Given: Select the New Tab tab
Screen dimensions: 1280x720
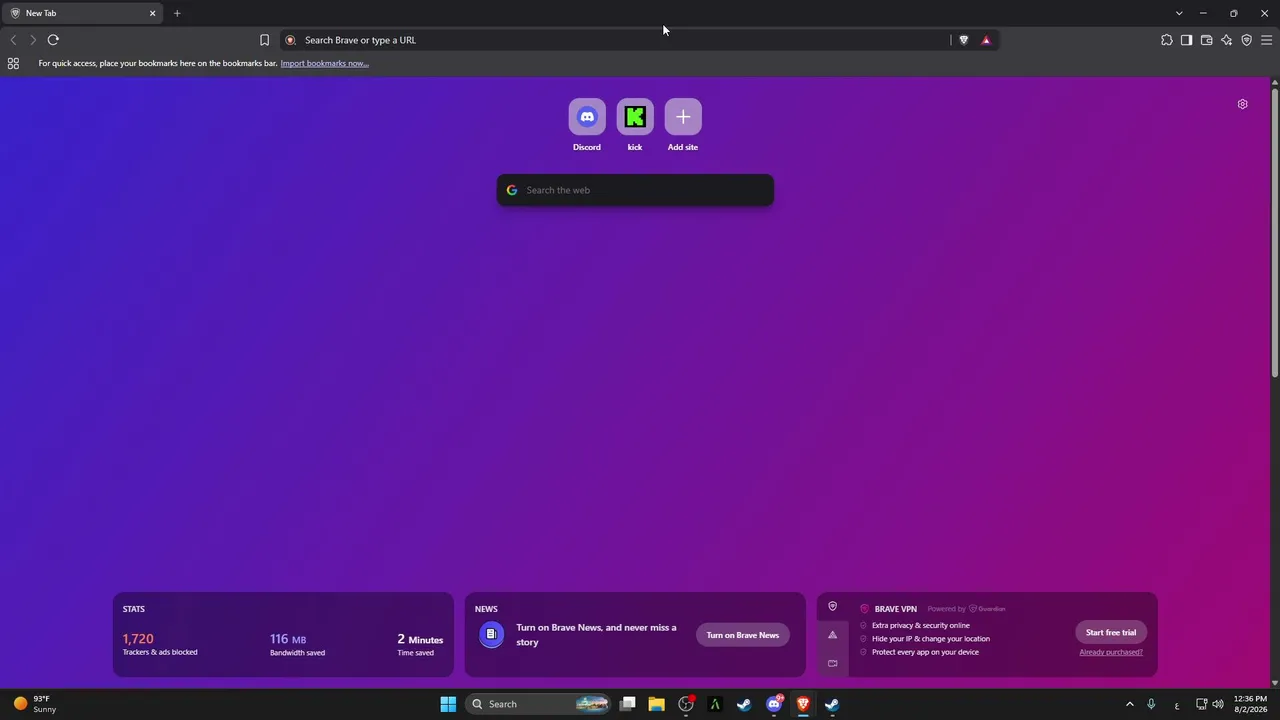Looking at the screenshot, I should point(82,13).
